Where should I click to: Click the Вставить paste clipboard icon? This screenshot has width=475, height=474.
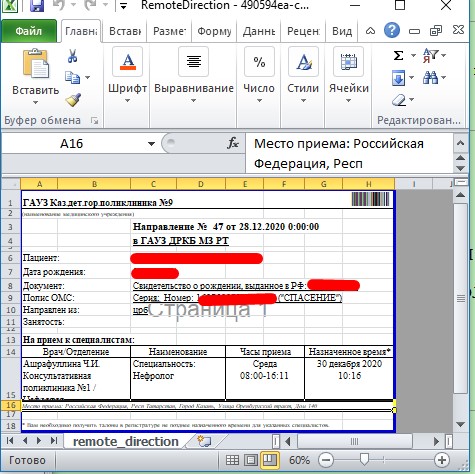click(35, 64)
